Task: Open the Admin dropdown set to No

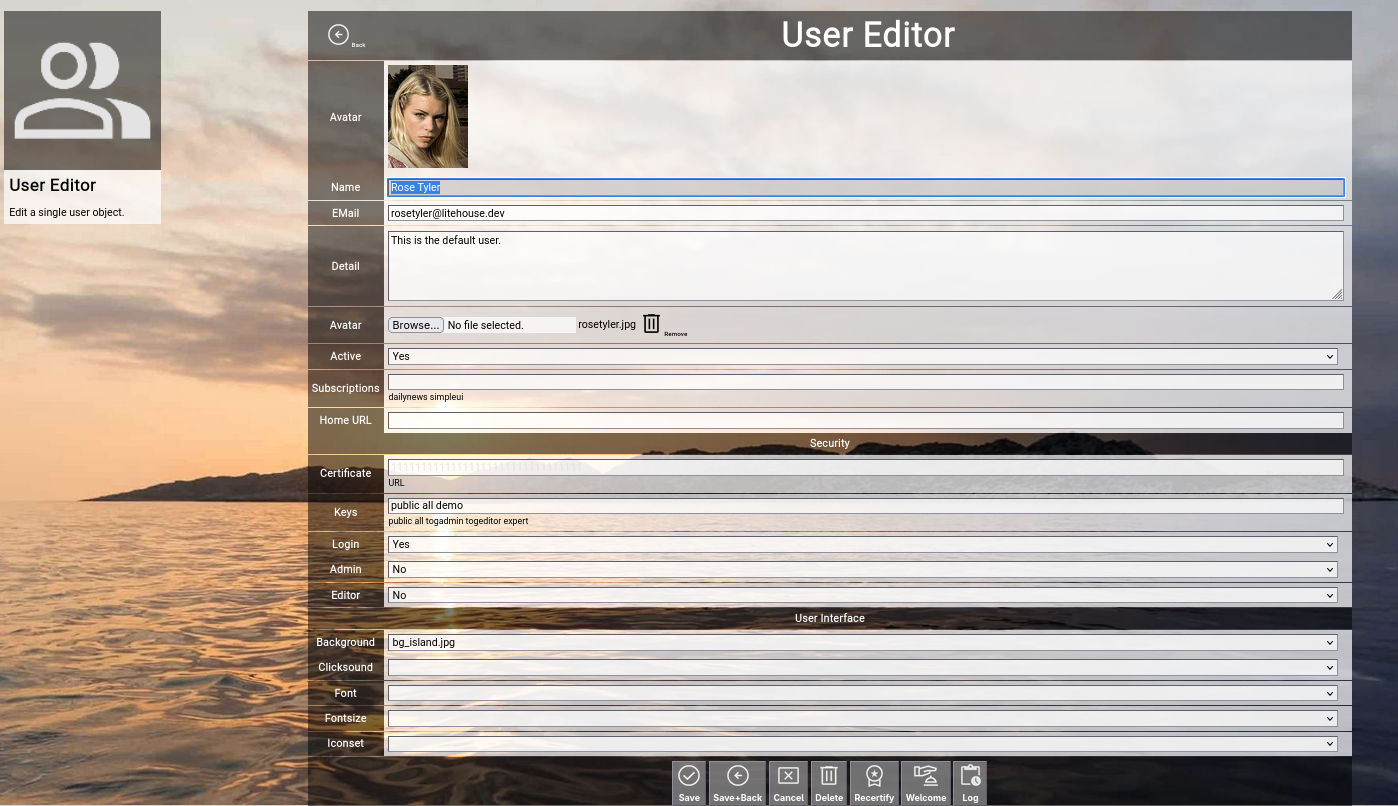Action: [864, 570]
